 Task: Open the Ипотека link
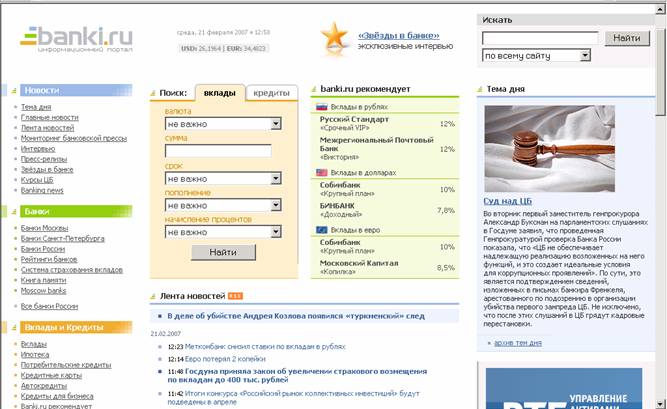pos(35,355)
